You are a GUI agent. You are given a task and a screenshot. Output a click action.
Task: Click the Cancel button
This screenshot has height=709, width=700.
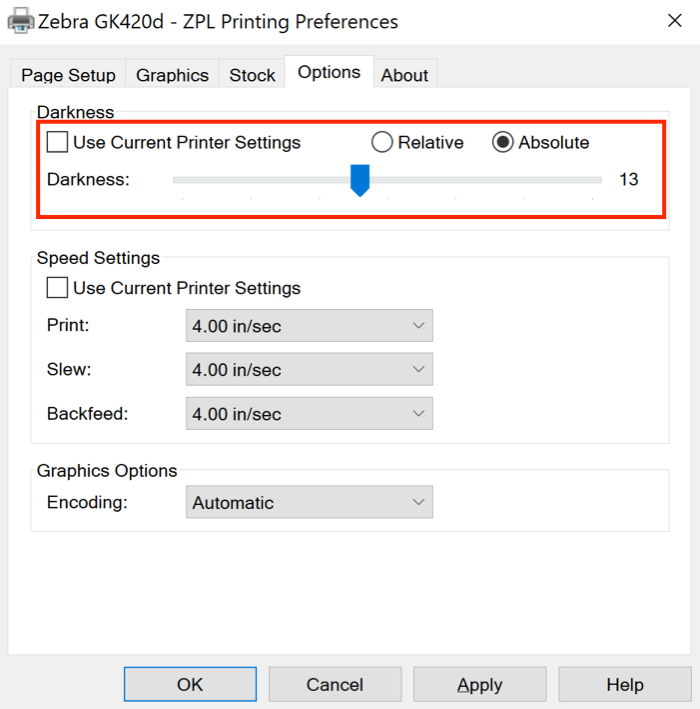click(x=335, y=685)
